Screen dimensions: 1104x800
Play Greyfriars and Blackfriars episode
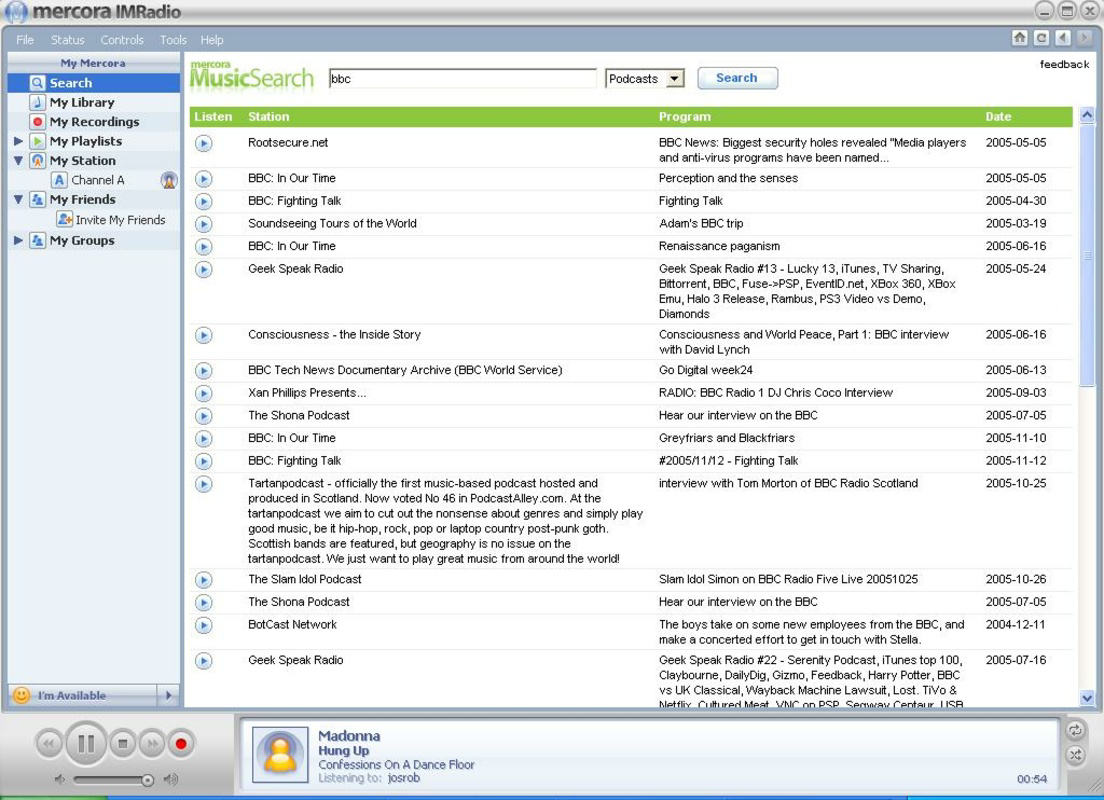(203, 439)
